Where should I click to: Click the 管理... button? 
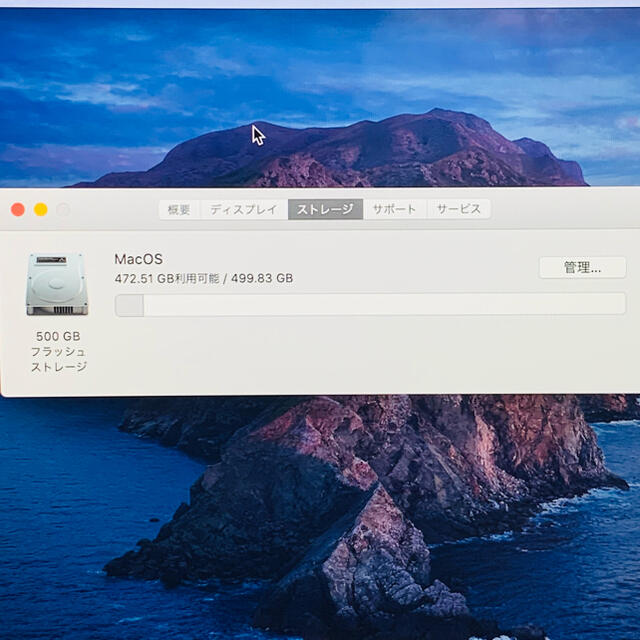point(582,268)
